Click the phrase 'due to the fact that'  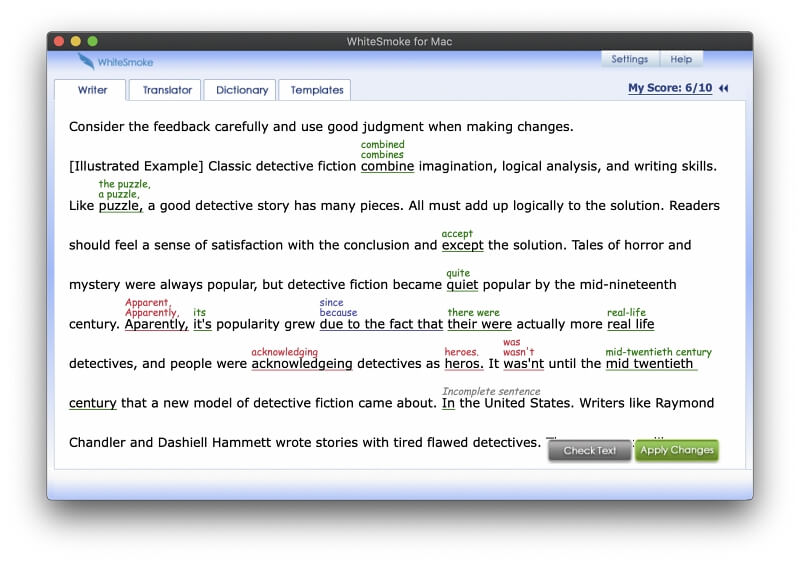tap(381, 324)
